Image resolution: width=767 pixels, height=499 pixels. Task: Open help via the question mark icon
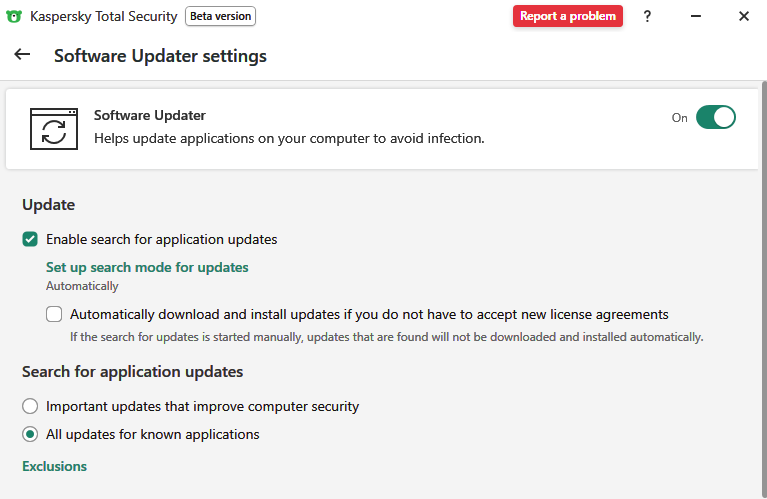(647, 16)
